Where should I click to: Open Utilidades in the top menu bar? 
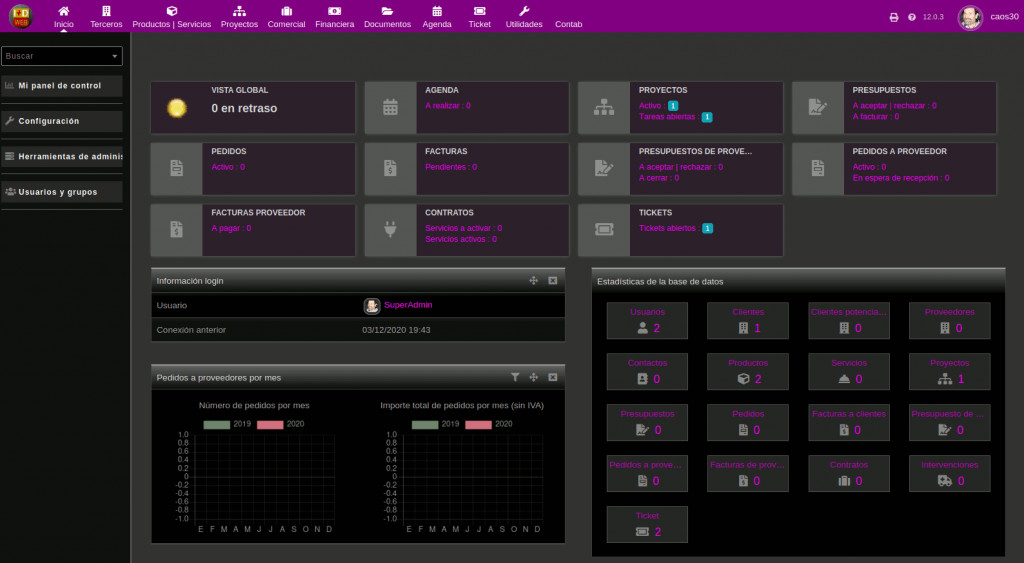click(524, 17)
